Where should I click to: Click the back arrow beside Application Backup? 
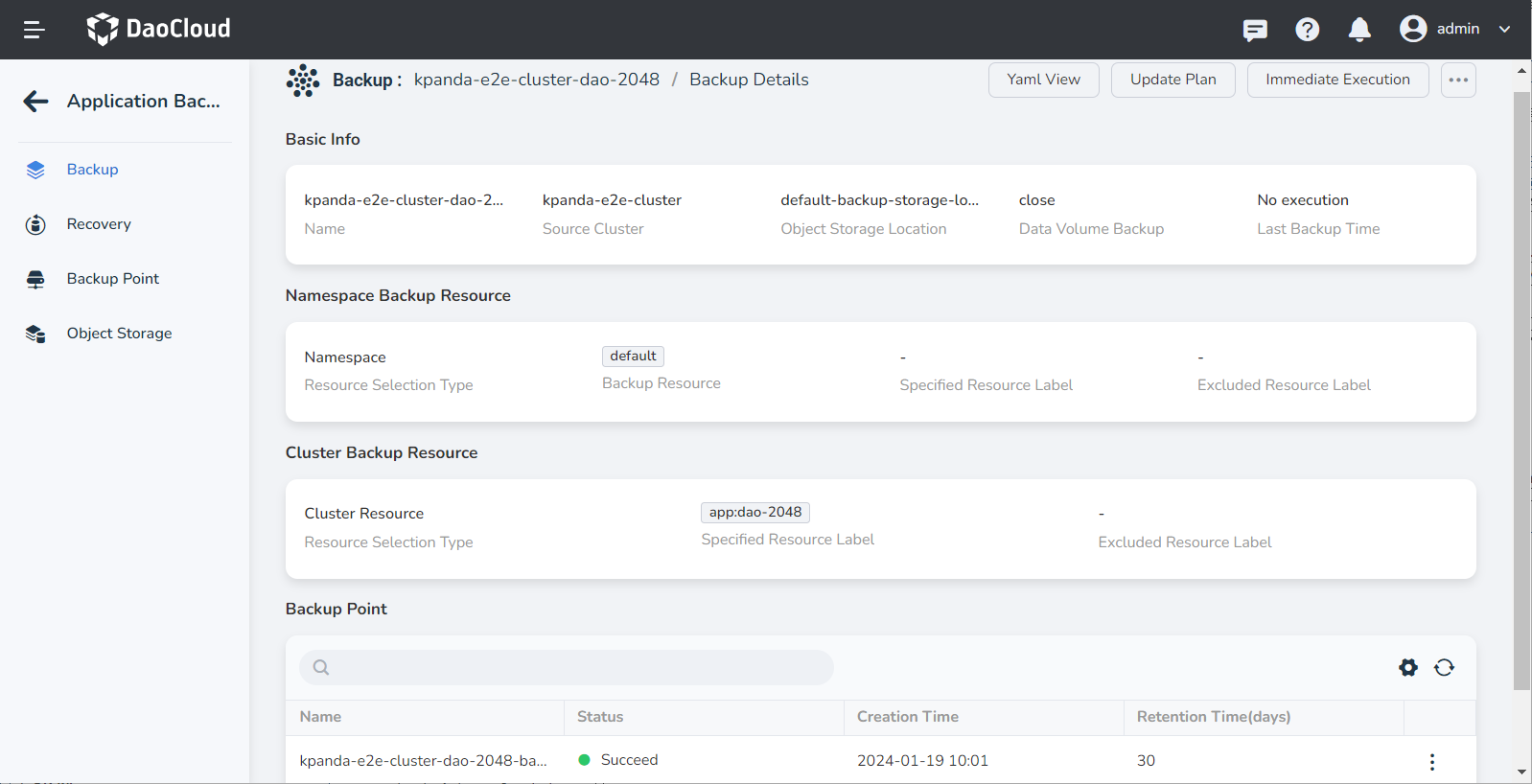[x=35, y=102]
